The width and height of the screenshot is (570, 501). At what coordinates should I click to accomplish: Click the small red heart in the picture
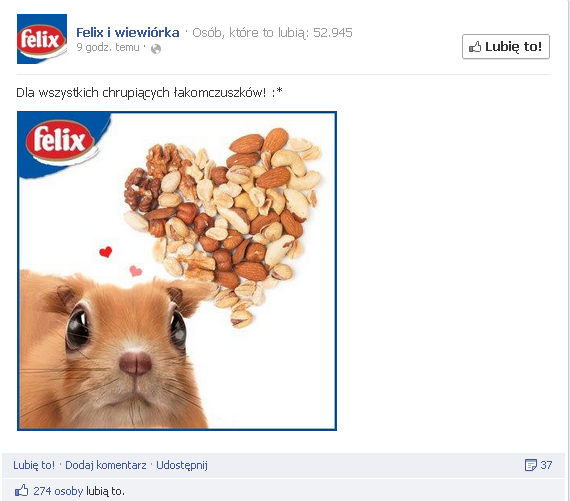pyautogui.click(x=106, y=252)
